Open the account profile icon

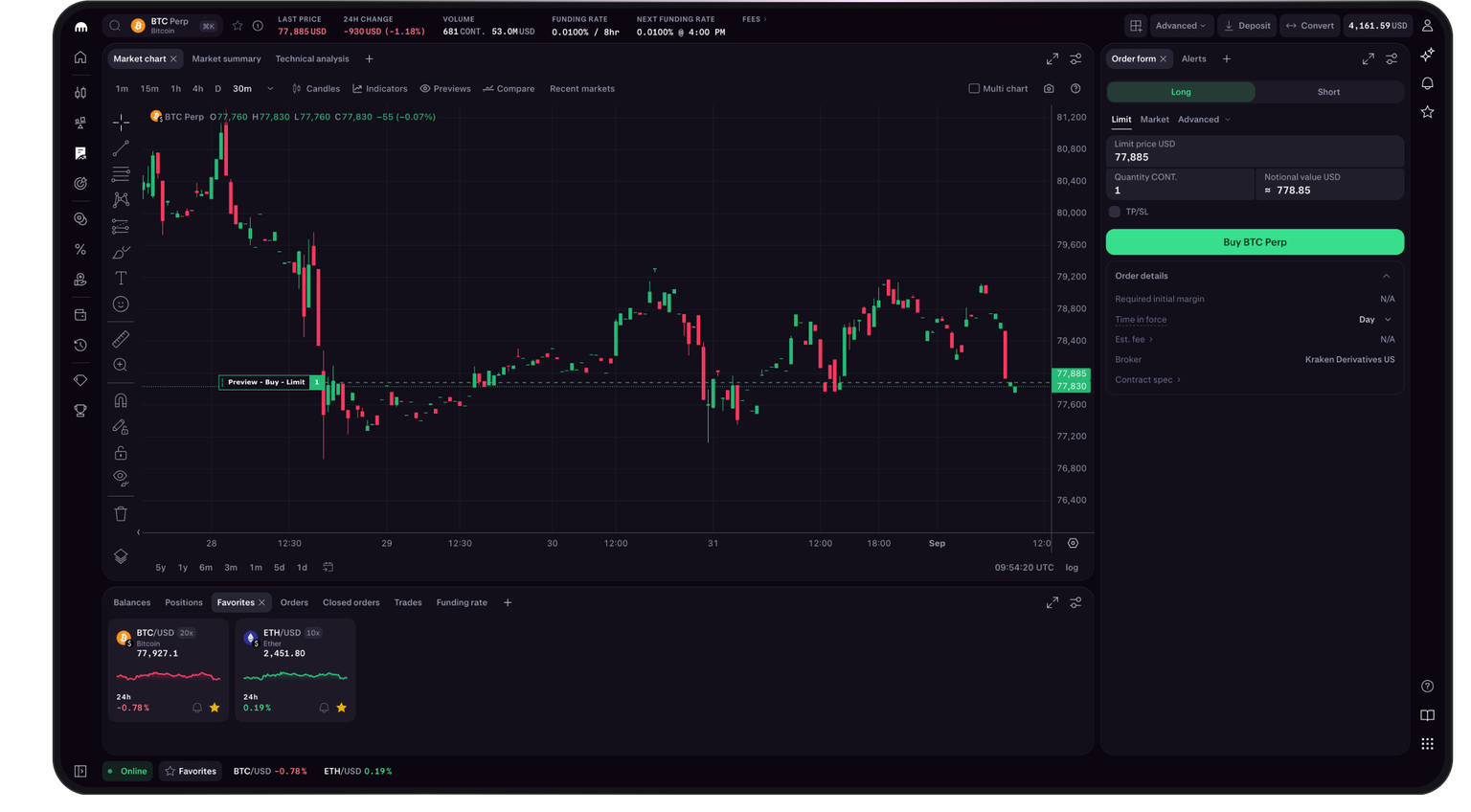(x=1427, y=26)
